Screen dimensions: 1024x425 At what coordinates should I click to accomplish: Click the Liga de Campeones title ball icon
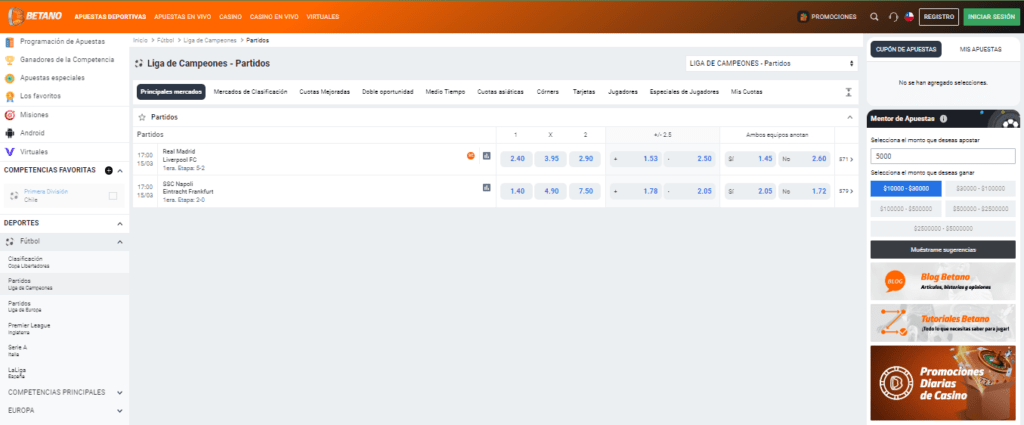pyautogui.click(x=139, y=64)
